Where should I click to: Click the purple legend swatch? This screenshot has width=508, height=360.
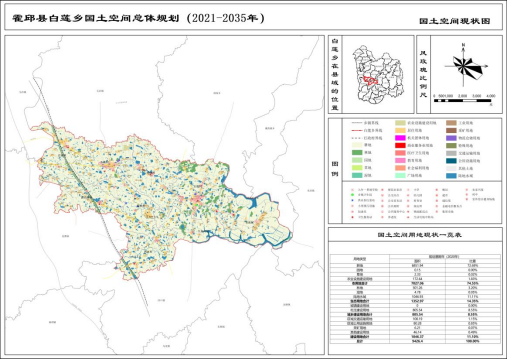(x=451, y=138)
